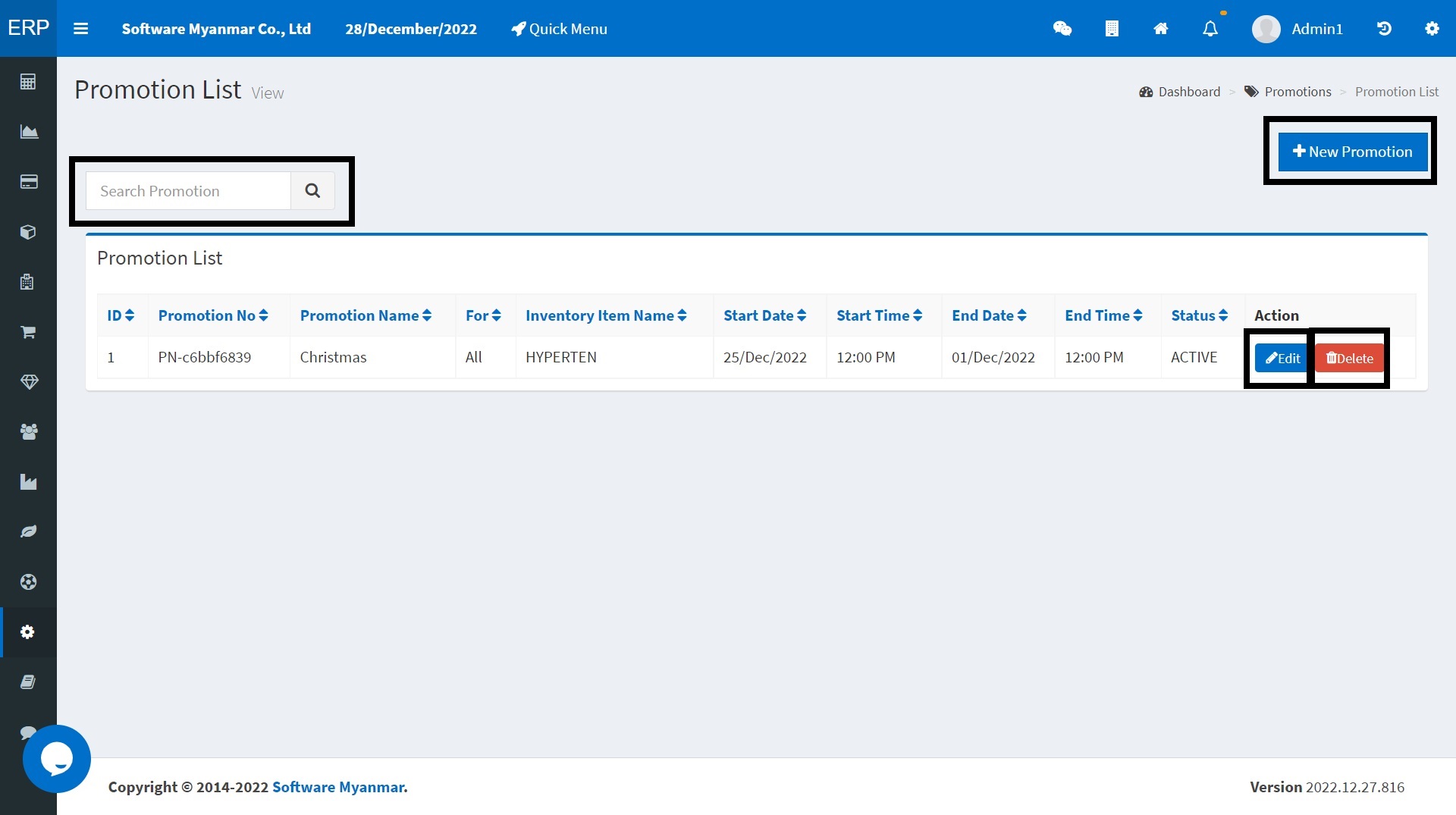Sort by Promotion Name column

tap(366, 315)
